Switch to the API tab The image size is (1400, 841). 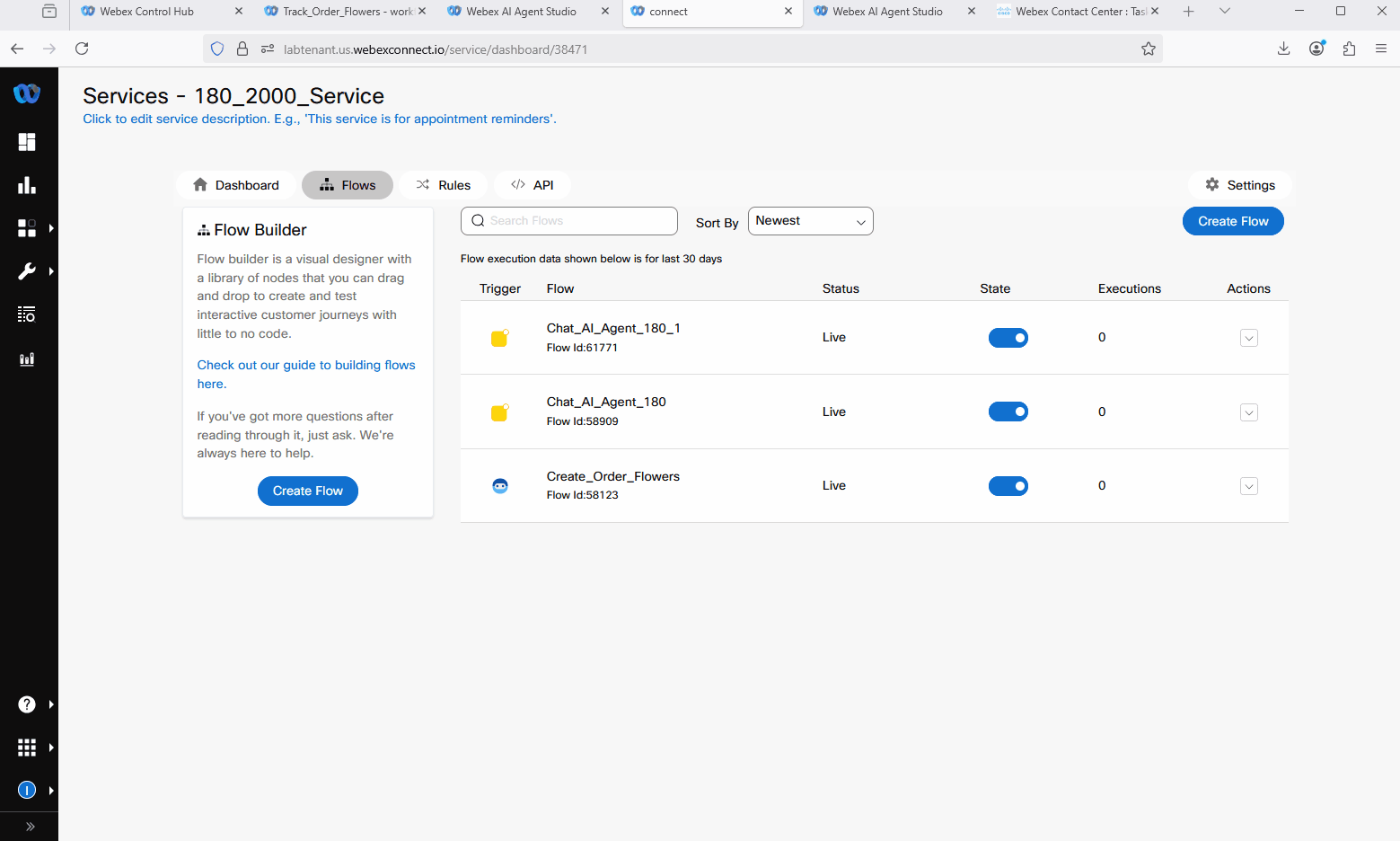[533, 185]
